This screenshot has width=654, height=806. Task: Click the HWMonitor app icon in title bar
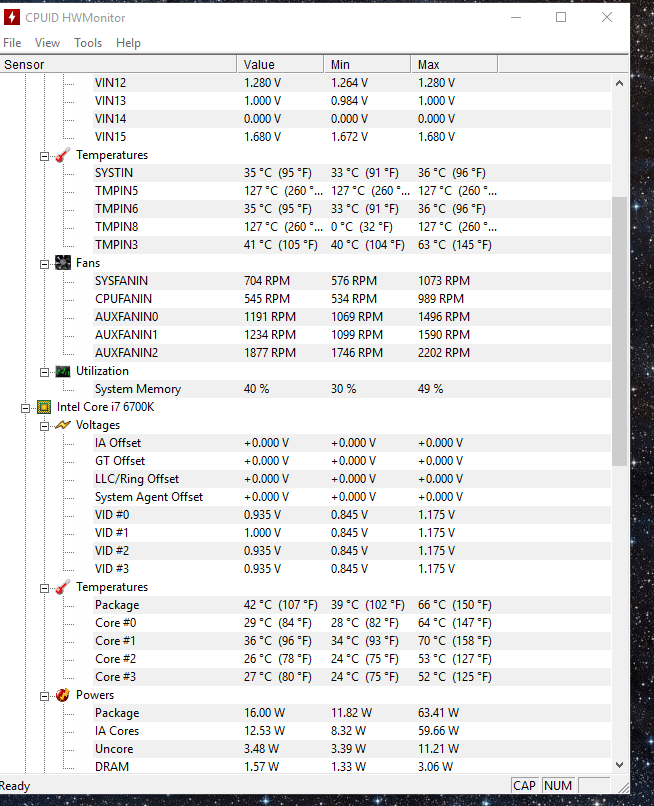click(x=13, y=17)
